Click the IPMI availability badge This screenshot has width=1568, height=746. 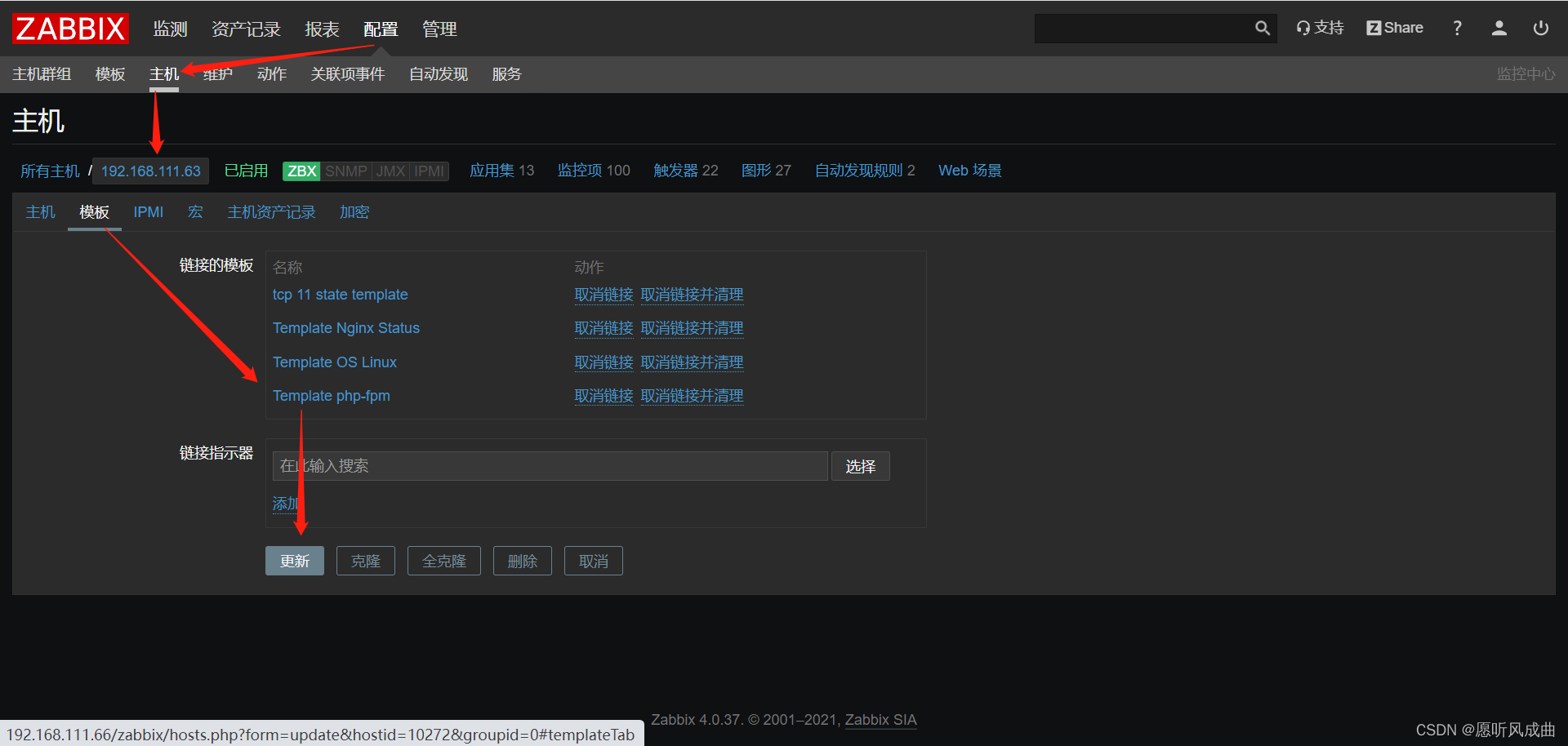tap(429, 171)
